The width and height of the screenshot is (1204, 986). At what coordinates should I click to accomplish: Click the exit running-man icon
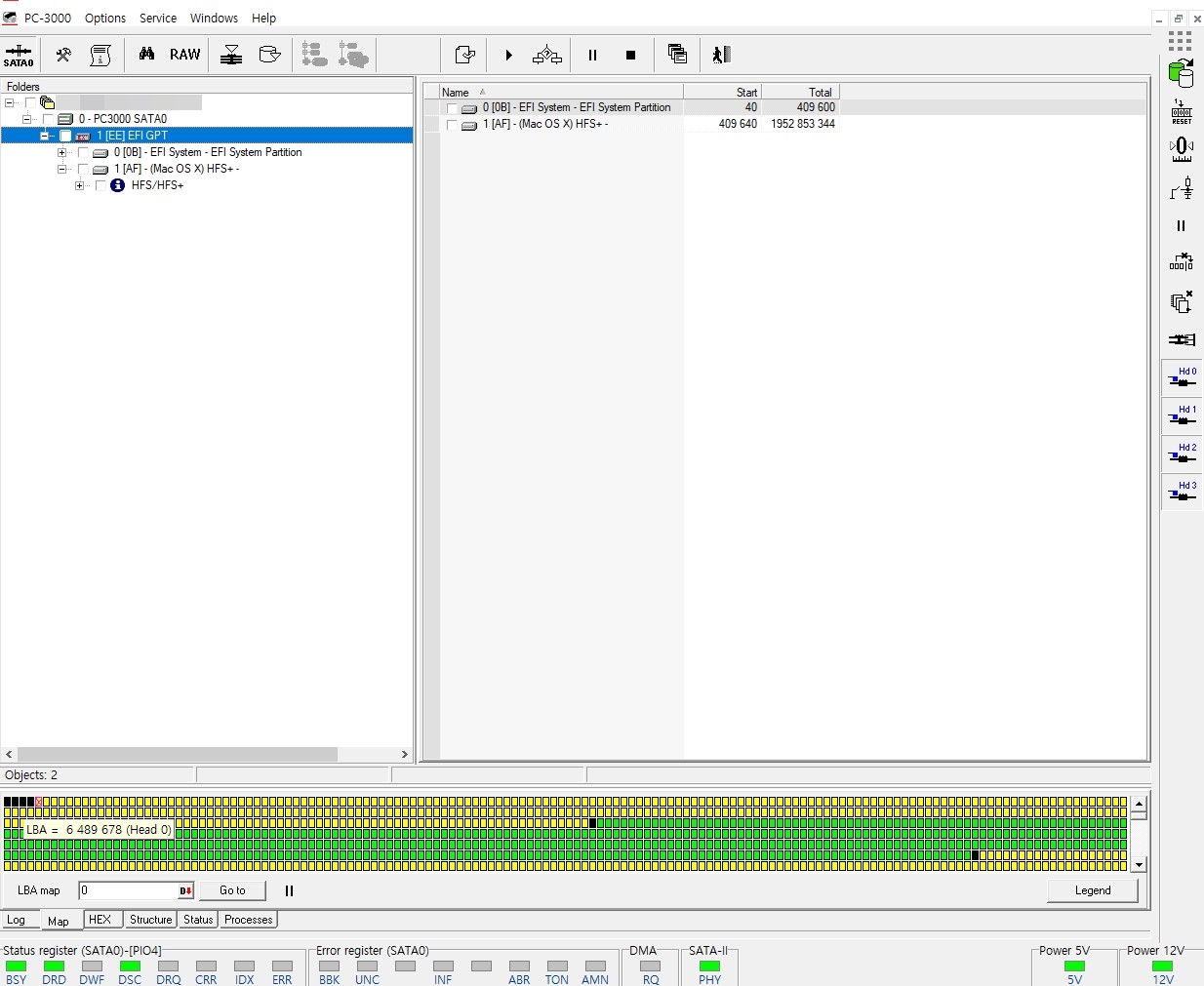(721, 55)
